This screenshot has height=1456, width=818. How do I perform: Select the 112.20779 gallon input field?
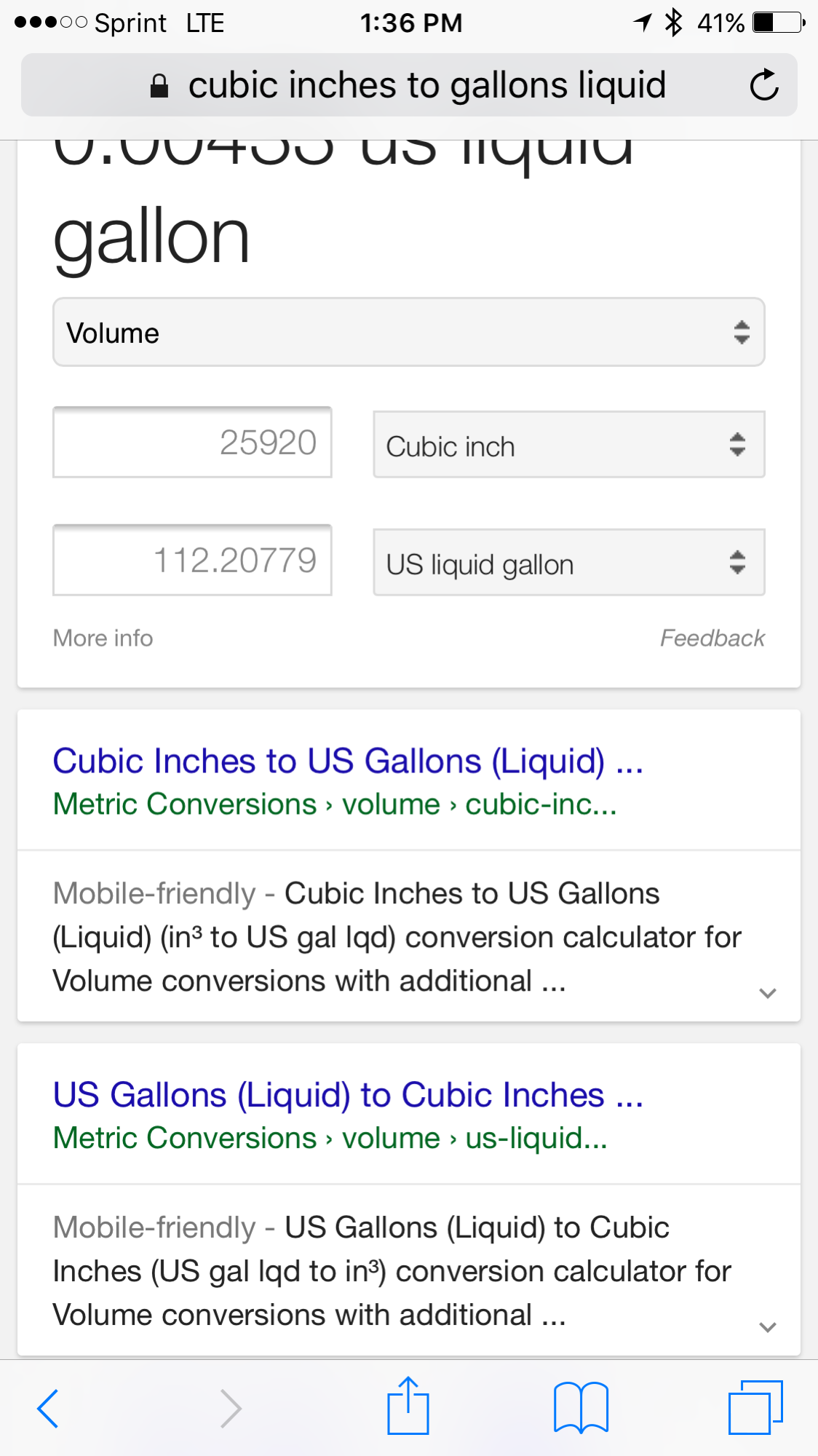[x=192, y=561]
